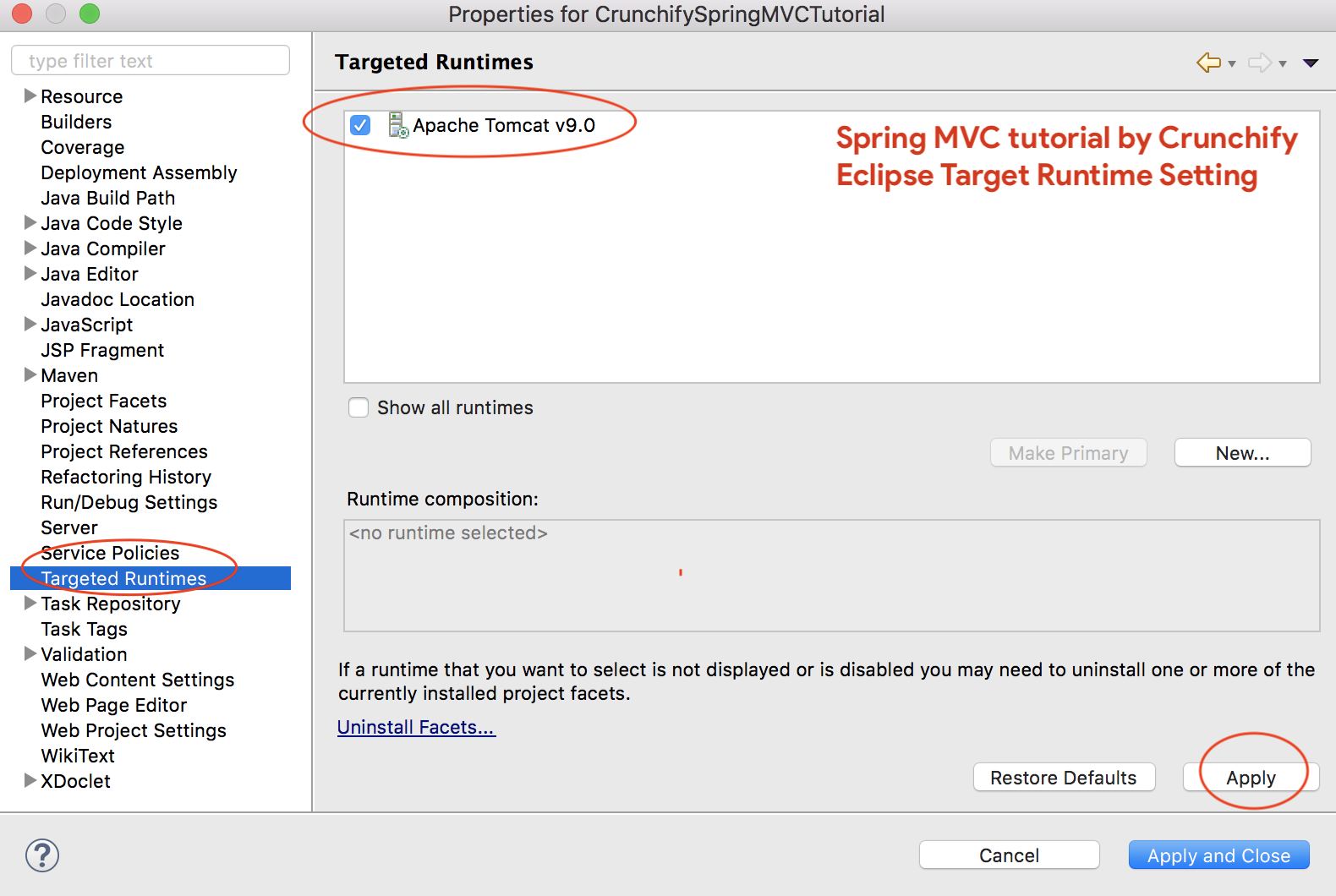This screenshot has height=896, width=1336.
Task: Select Deployment Assembly page
Action: (x=139, y=172)
